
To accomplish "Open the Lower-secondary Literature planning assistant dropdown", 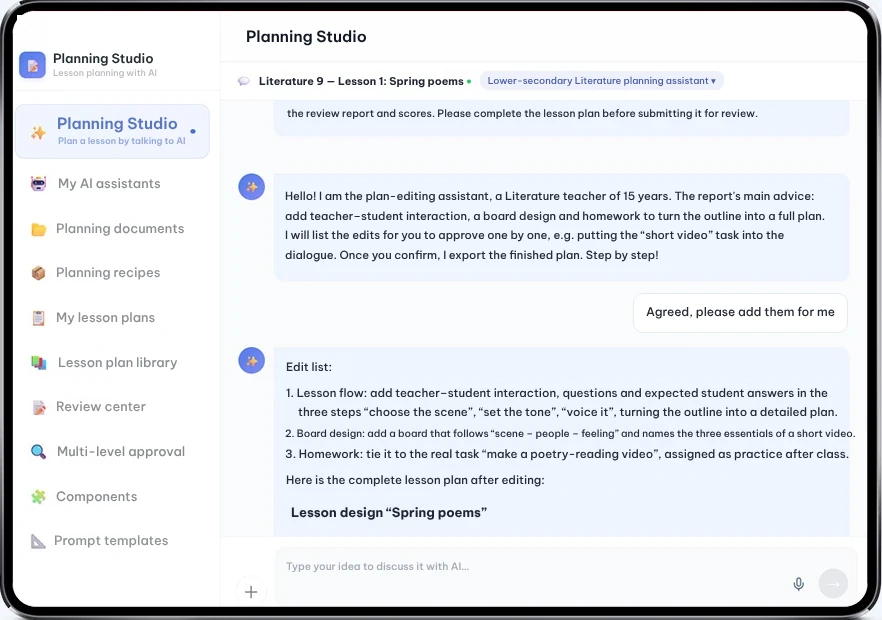I will pyautogui.click(x=601, y=80).
